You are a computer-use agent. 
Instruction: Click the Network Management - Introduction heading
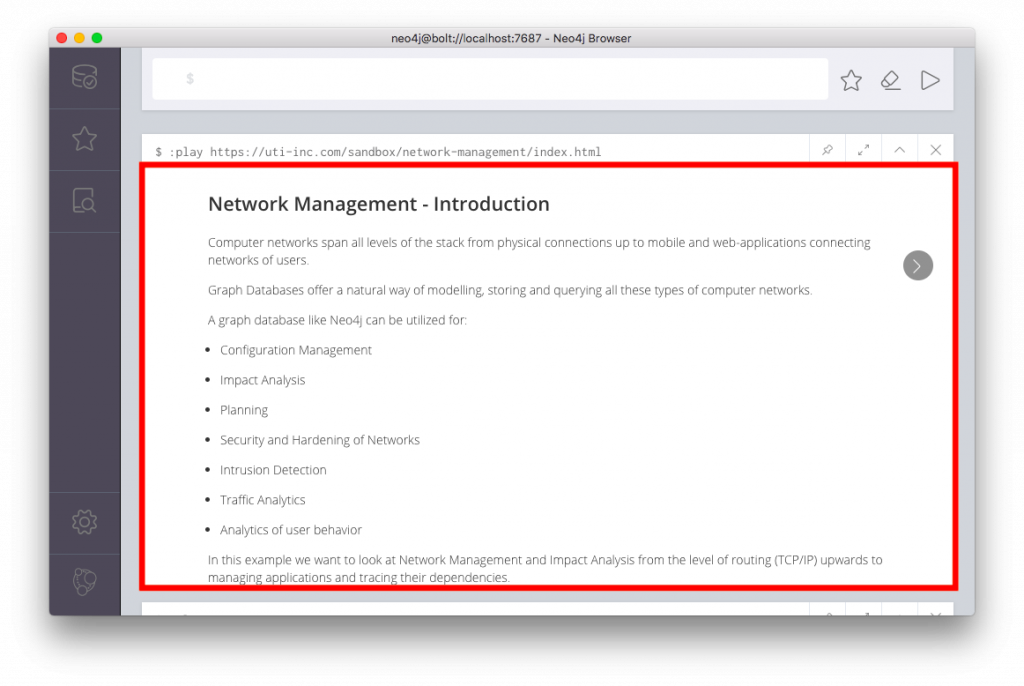pyautogui.click(x=378, y=204)
